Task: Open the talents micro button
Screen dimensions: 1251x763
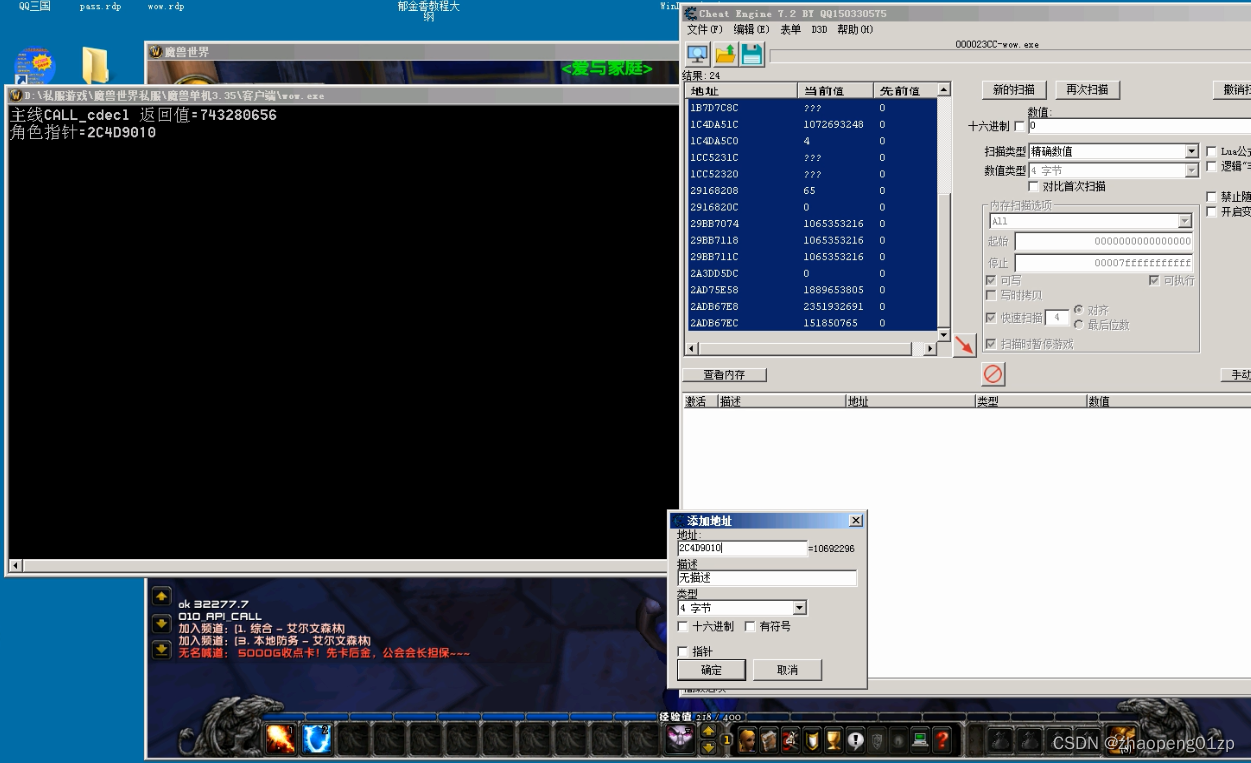Action: click(x=791, y=741)
